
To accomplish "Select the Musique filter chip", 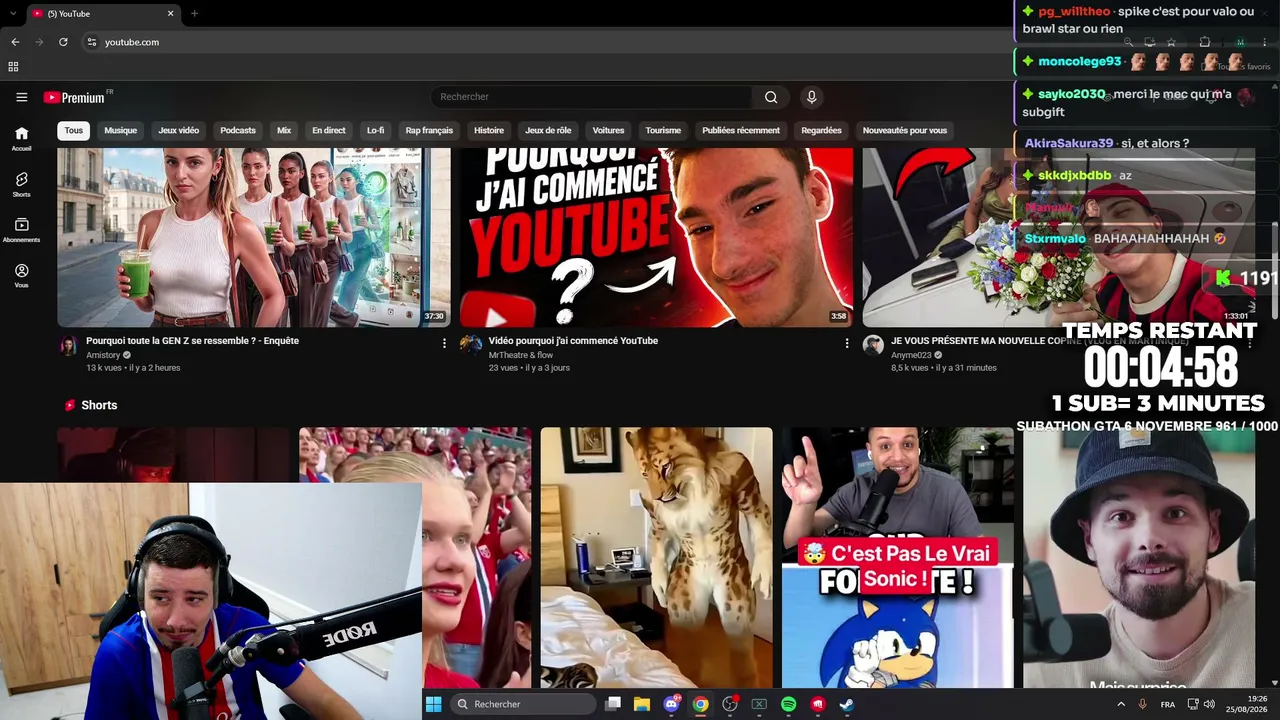I will [x=121, y=130].
